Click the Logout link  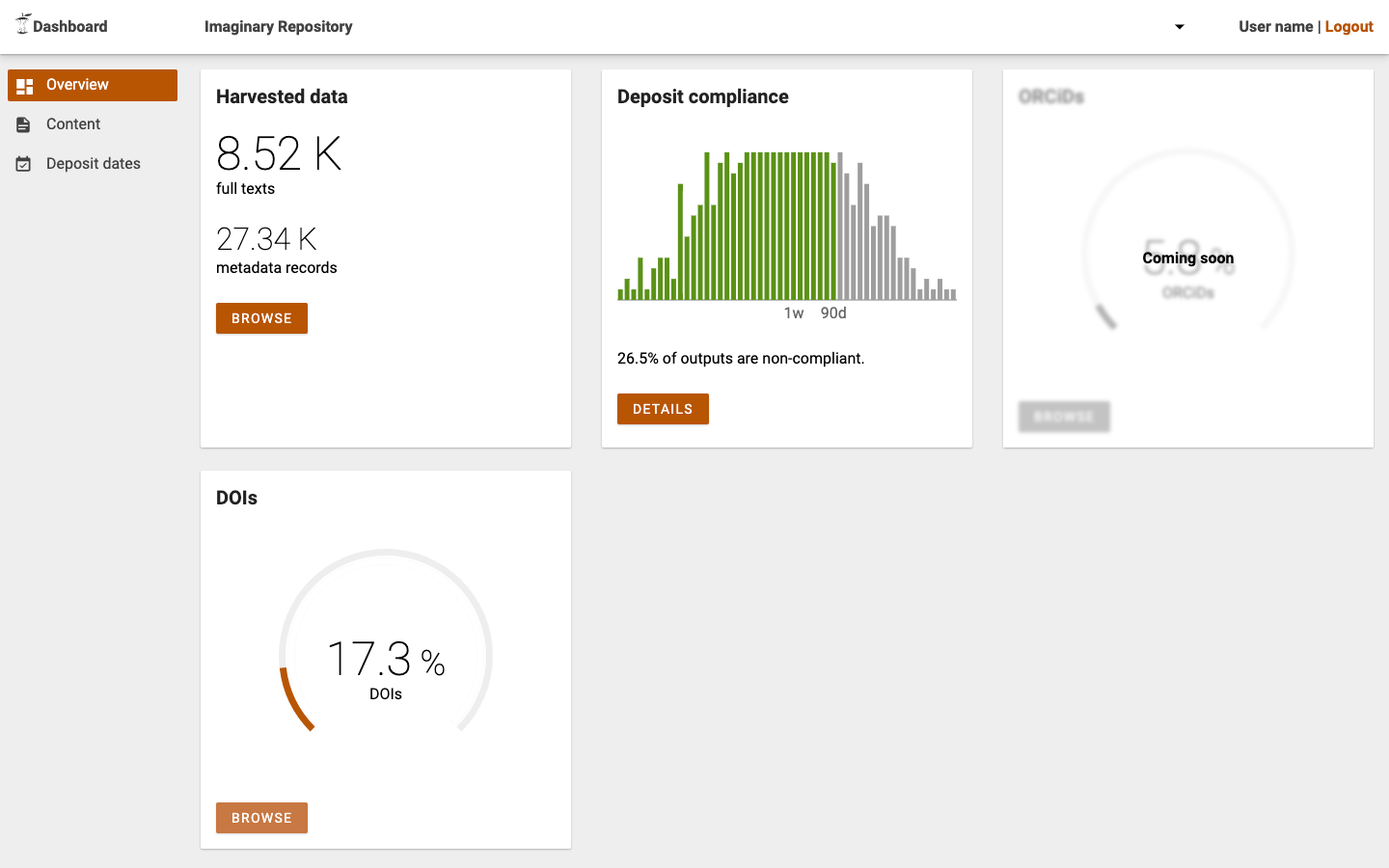[1348, 27]
